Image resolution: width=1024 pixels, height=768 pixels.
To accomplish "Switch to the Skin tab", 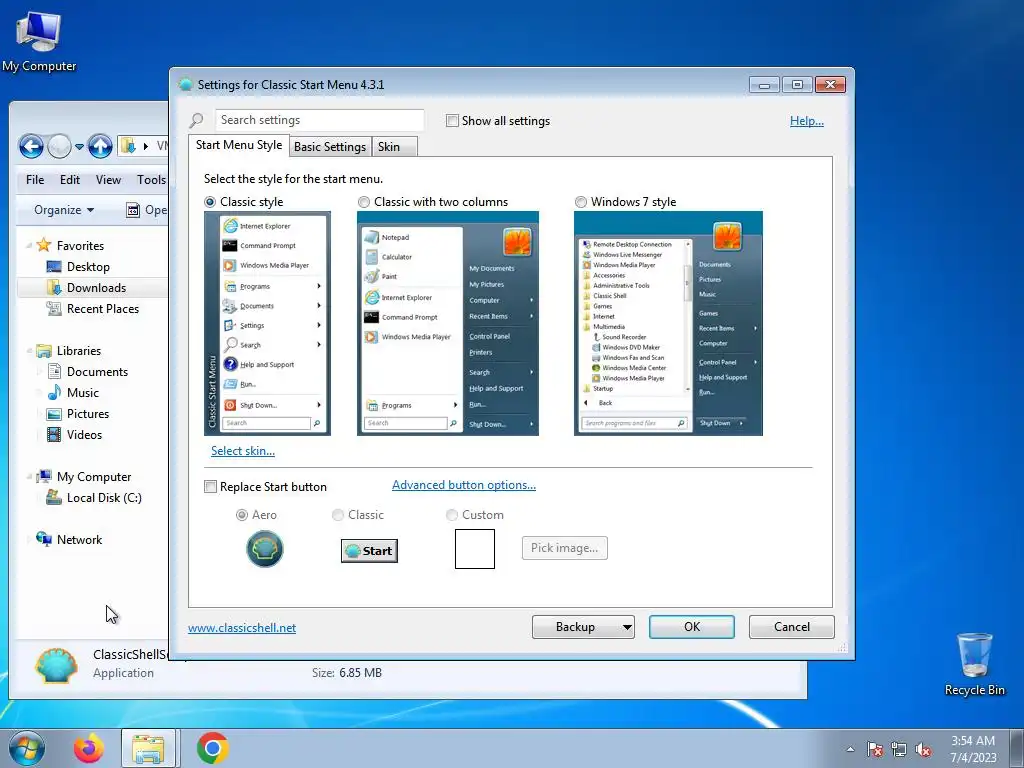I will click(x=389, y=147).
